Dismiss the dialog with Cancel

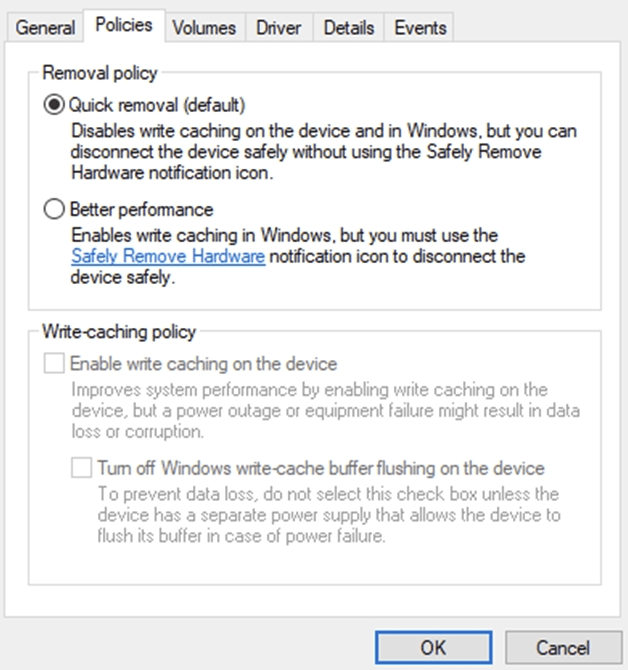563,647
